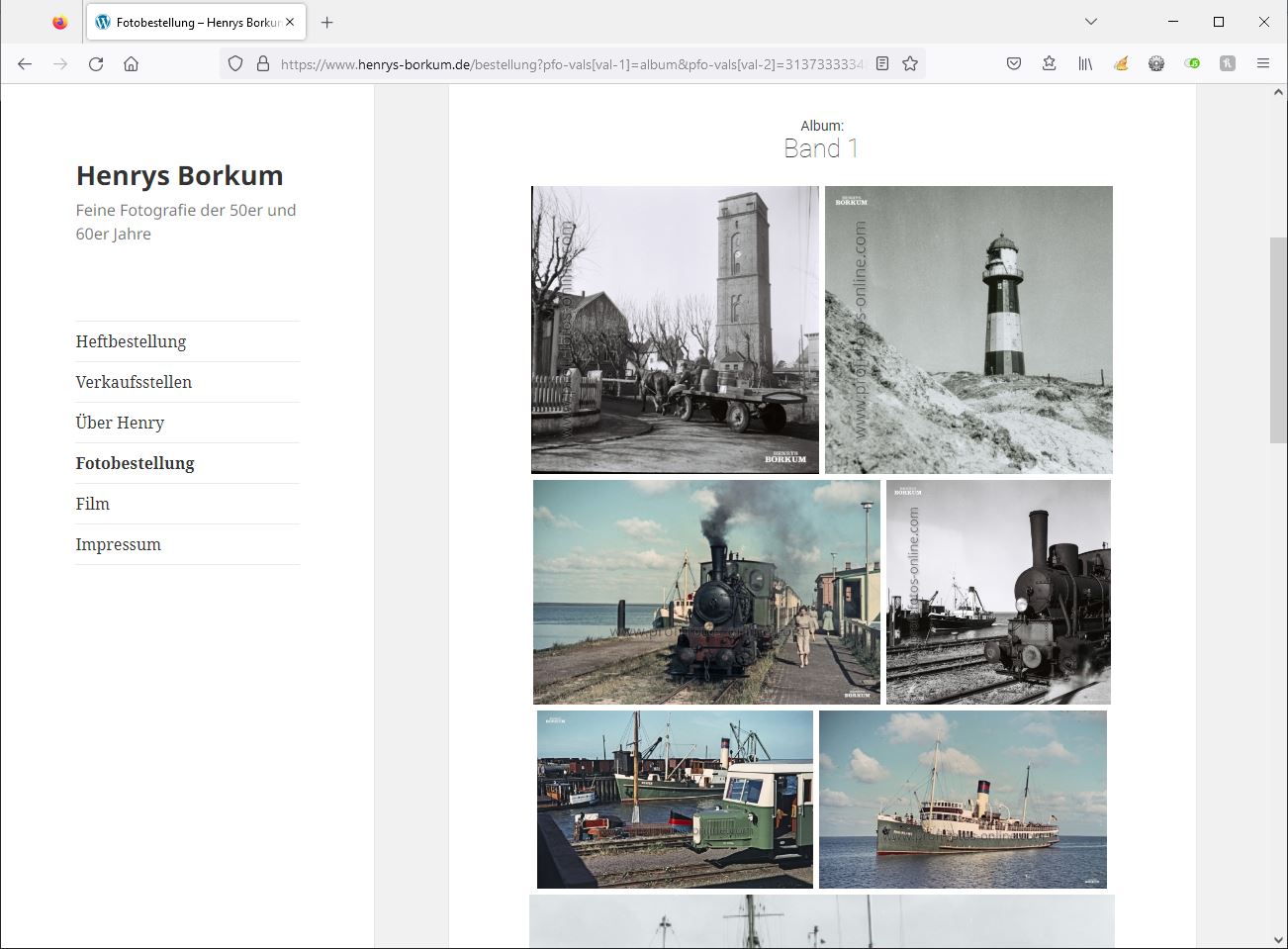Image resolution: width=1288 pixels, height=949 pixels.
Task: Open the bookmarks star menu toolbar icon
Action: click(x=1050, y=63)
